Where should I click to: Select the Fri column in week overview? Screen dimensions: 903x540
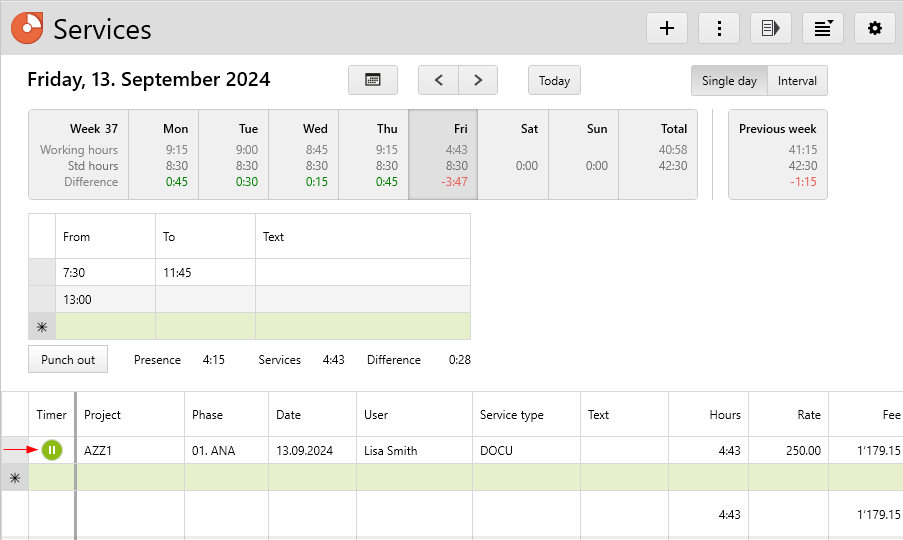[443, 155]
